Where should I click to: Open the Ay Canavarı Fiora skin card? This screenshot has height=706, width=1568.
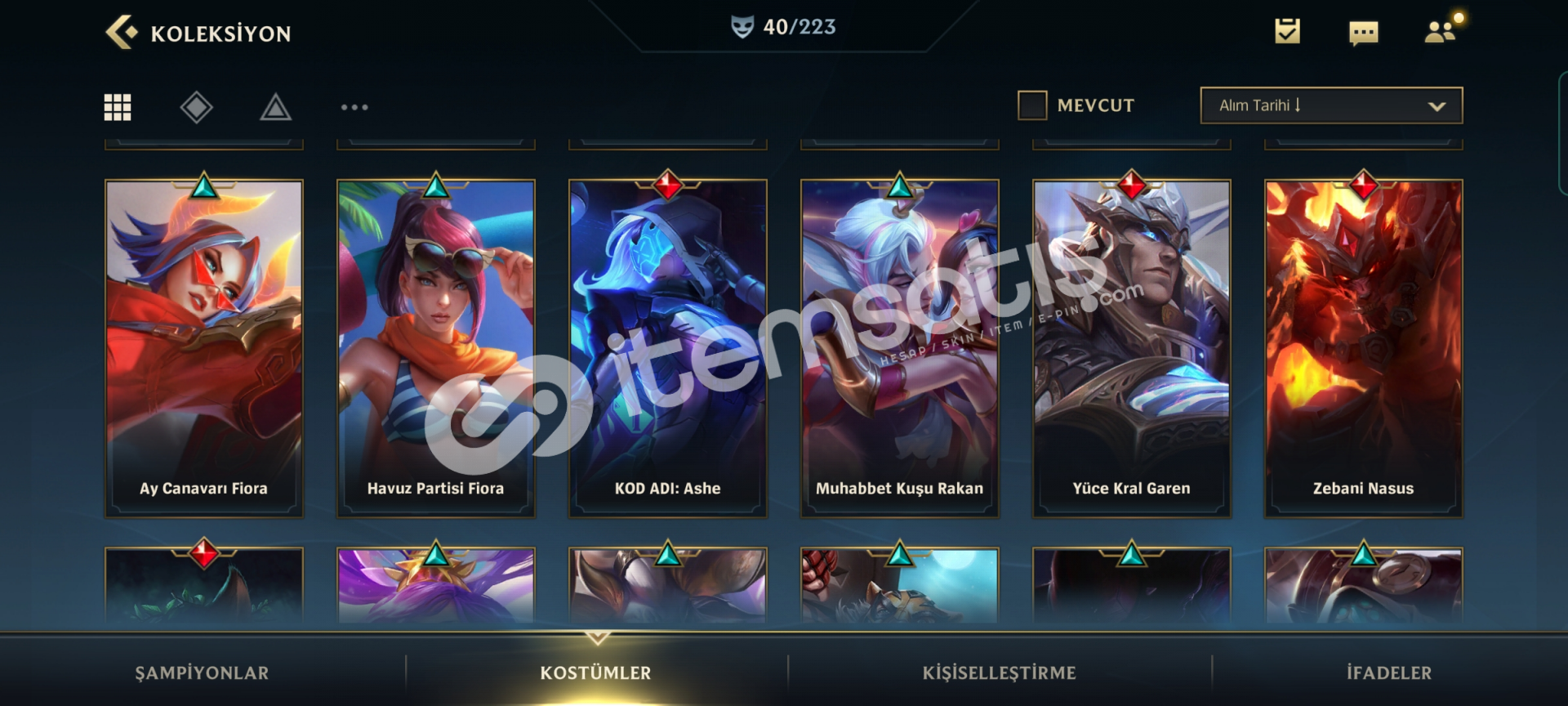click(204, 348)
